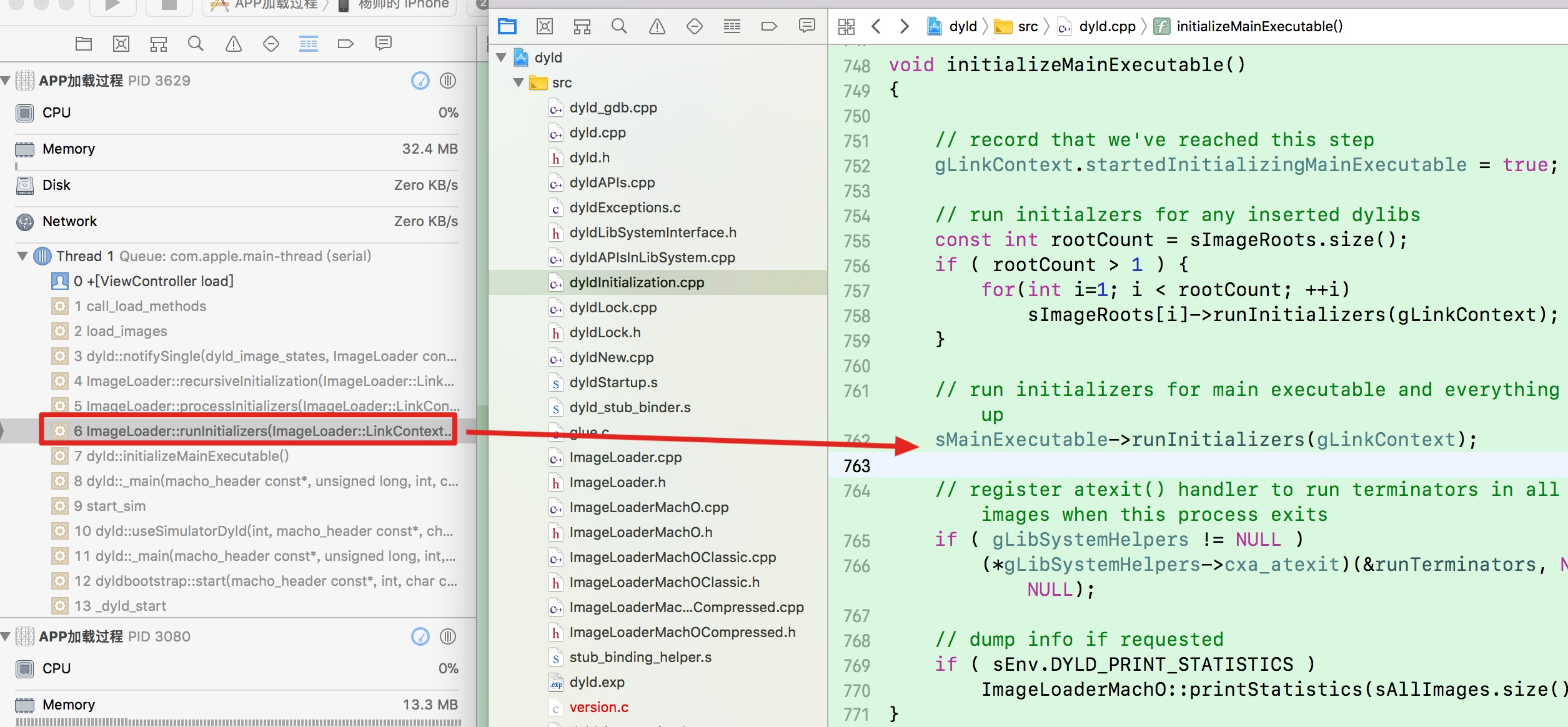Screen dimensions: 1568x727
Task: Collapse the src folder in the file tree
Action: 518,82
